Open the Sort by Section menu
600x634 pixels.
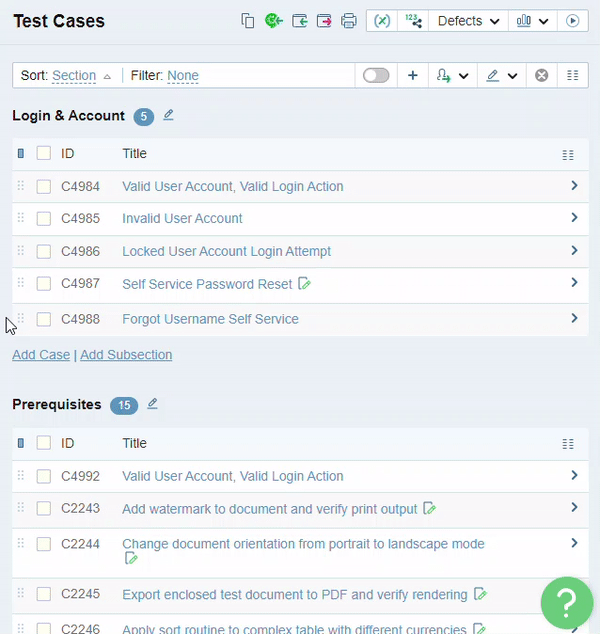click(x=74, y=76)
